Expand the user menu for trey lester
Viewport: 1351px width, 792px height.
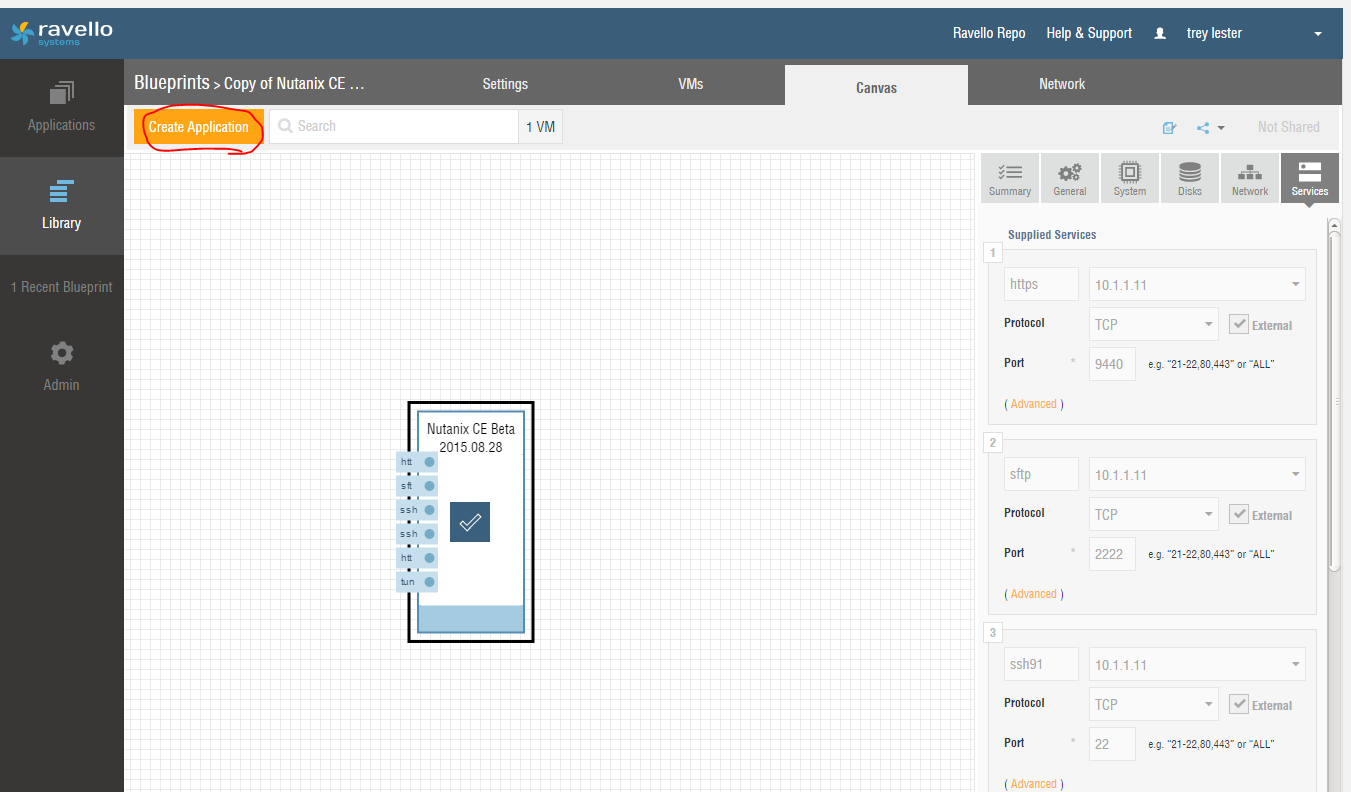click(x=1318, y=33)
